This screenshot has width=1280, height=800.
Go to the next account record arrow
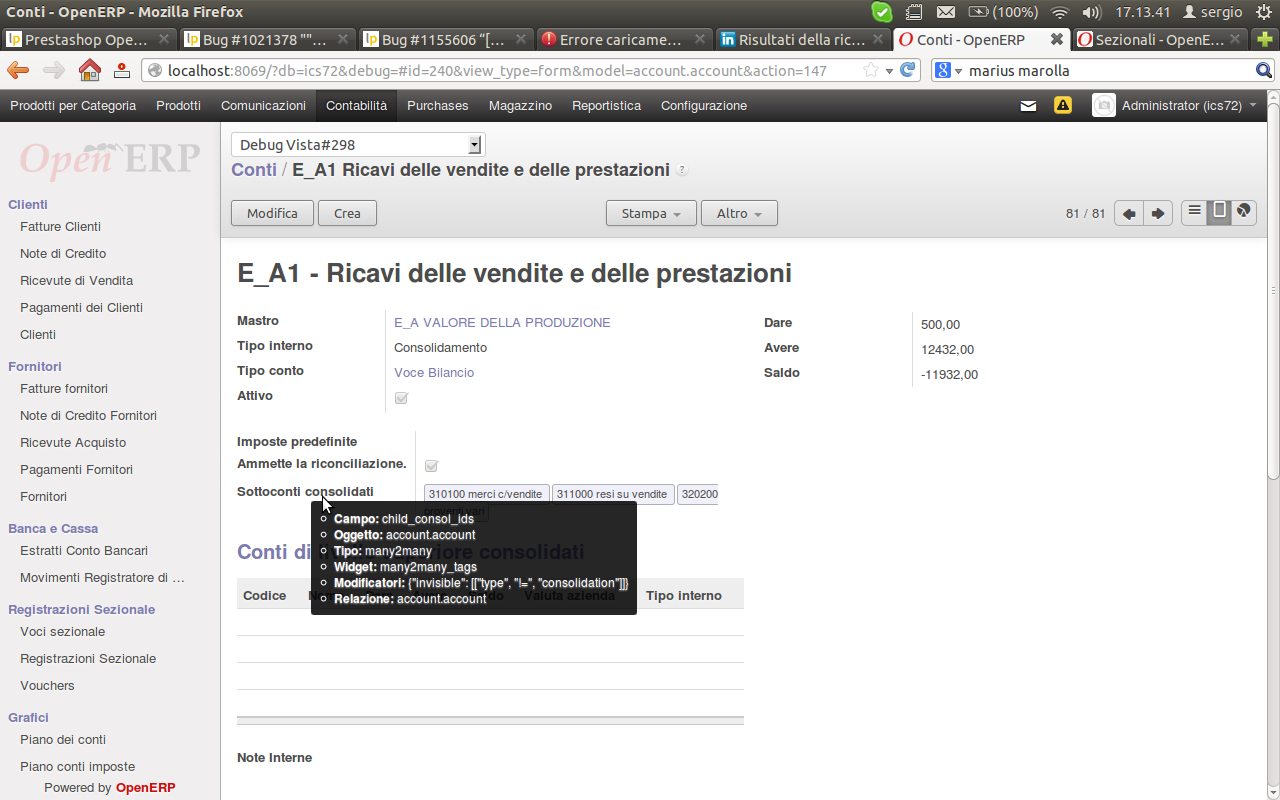pos(1158,213)
